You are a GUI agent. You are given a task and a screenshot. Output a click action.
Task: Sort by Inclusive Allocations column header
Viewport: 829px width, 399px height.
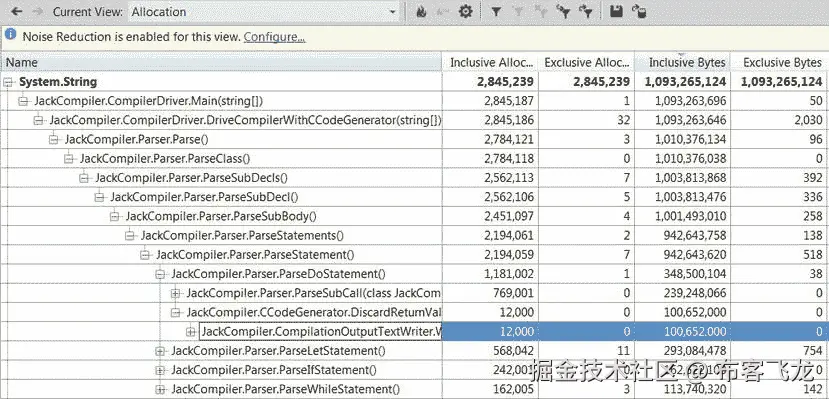(491, 62)
